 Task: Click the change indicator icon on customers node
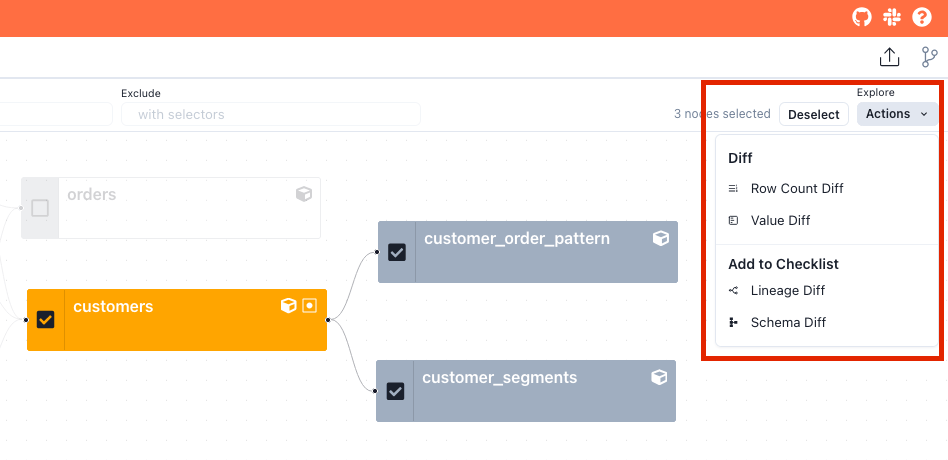coord(310,305)
